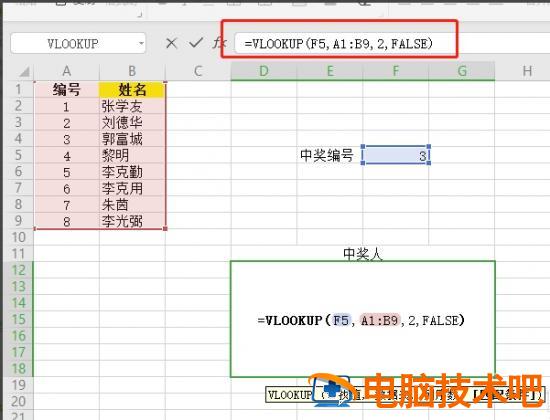Select column B header
This screenshot has height=420, width=550.
click(x=132, y=71)
